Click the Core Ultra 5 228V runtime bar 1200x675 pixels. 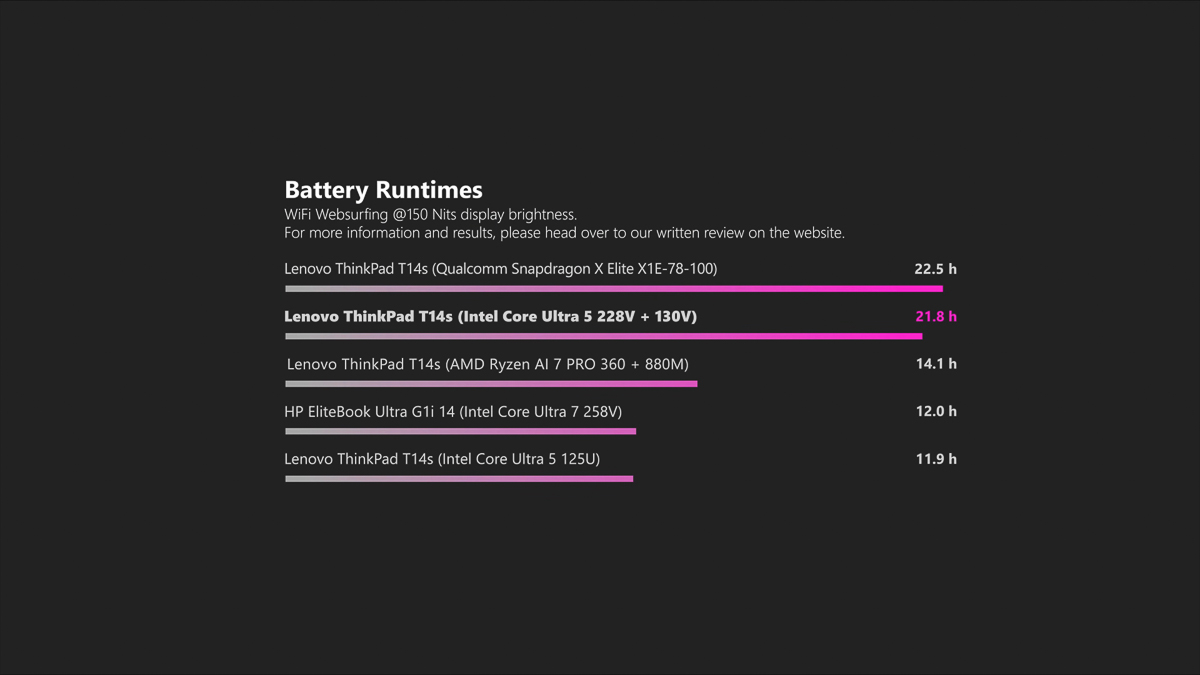[x=603, y=336]
